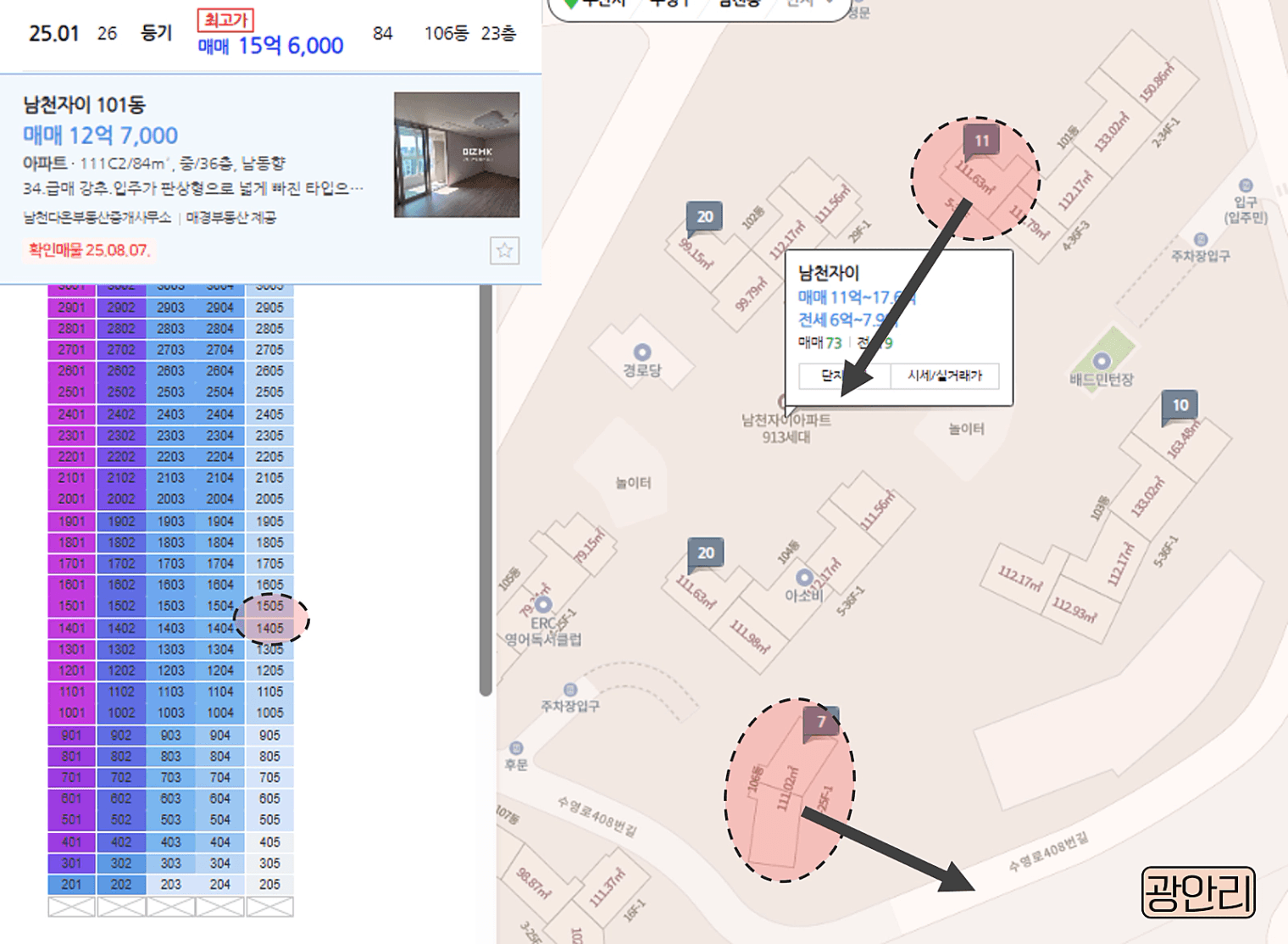
Task: Open the 남천자이 101동 listing title
Action: tap(84, 105)
